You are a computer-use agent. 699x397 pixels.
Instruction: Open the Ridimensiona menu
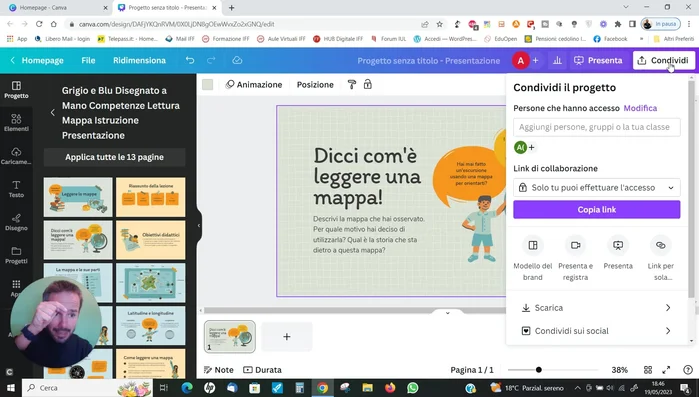coord(139,60)
